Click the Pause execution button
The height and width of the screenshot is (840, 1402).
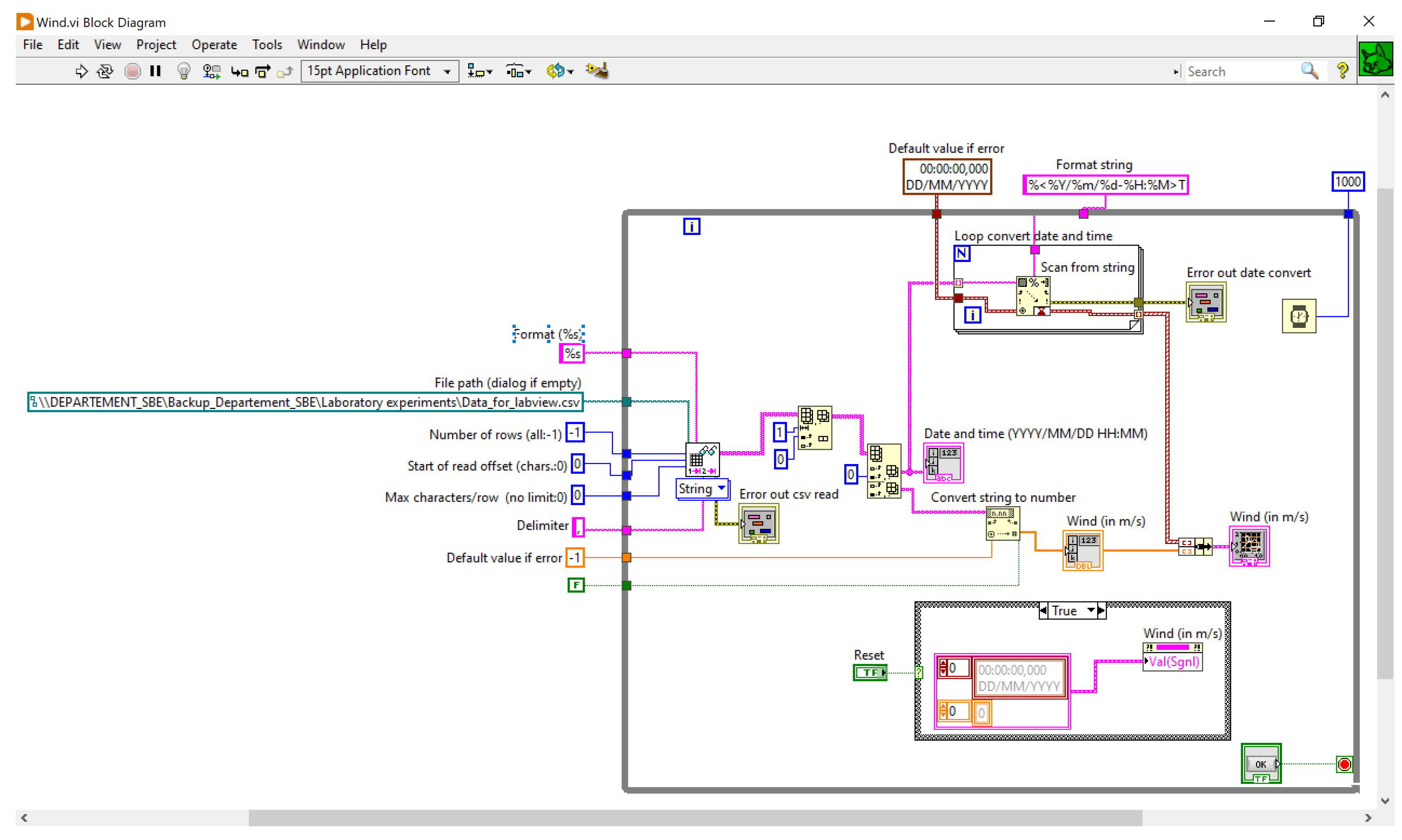tap(156, 71)
